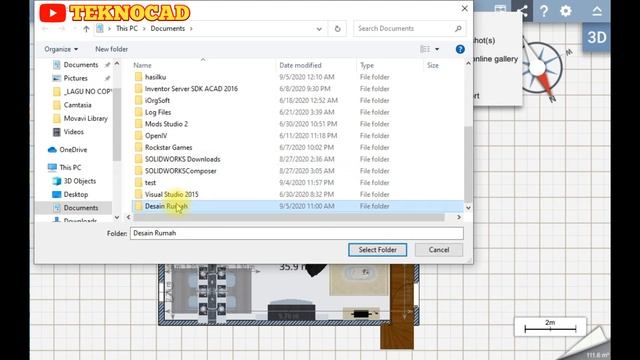
Task: Select SOLIDWORKS Downloads folder
Action: [182, 159]
